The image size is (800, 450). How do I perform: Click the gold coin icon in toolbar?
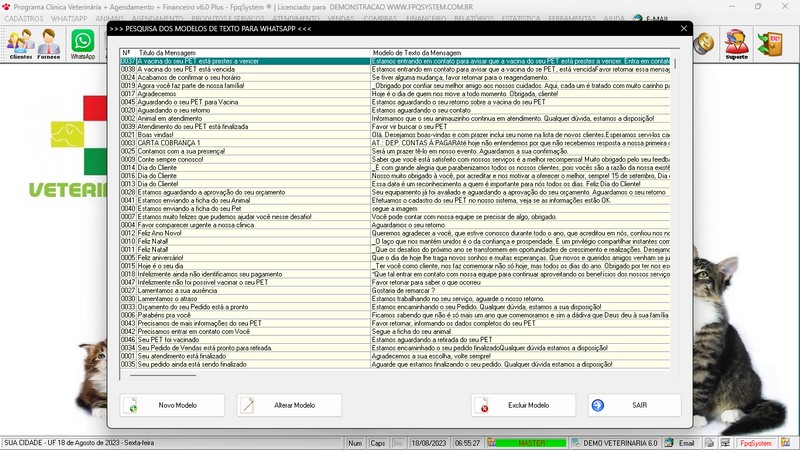coord(704,42)
